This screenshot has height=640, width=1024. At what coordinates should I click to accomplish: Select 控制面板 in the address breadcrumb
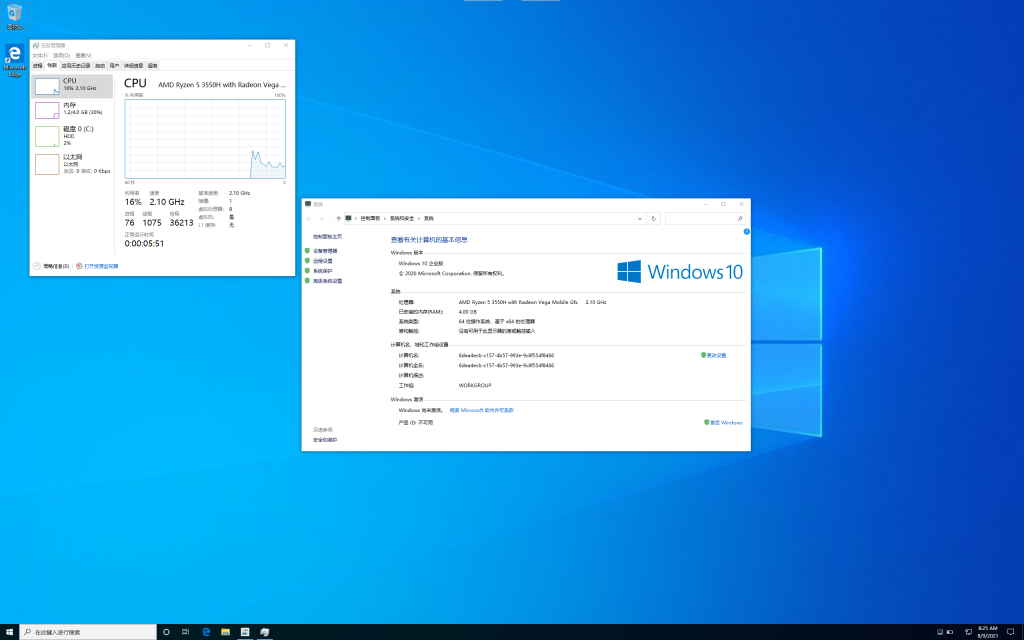point(370,219)
